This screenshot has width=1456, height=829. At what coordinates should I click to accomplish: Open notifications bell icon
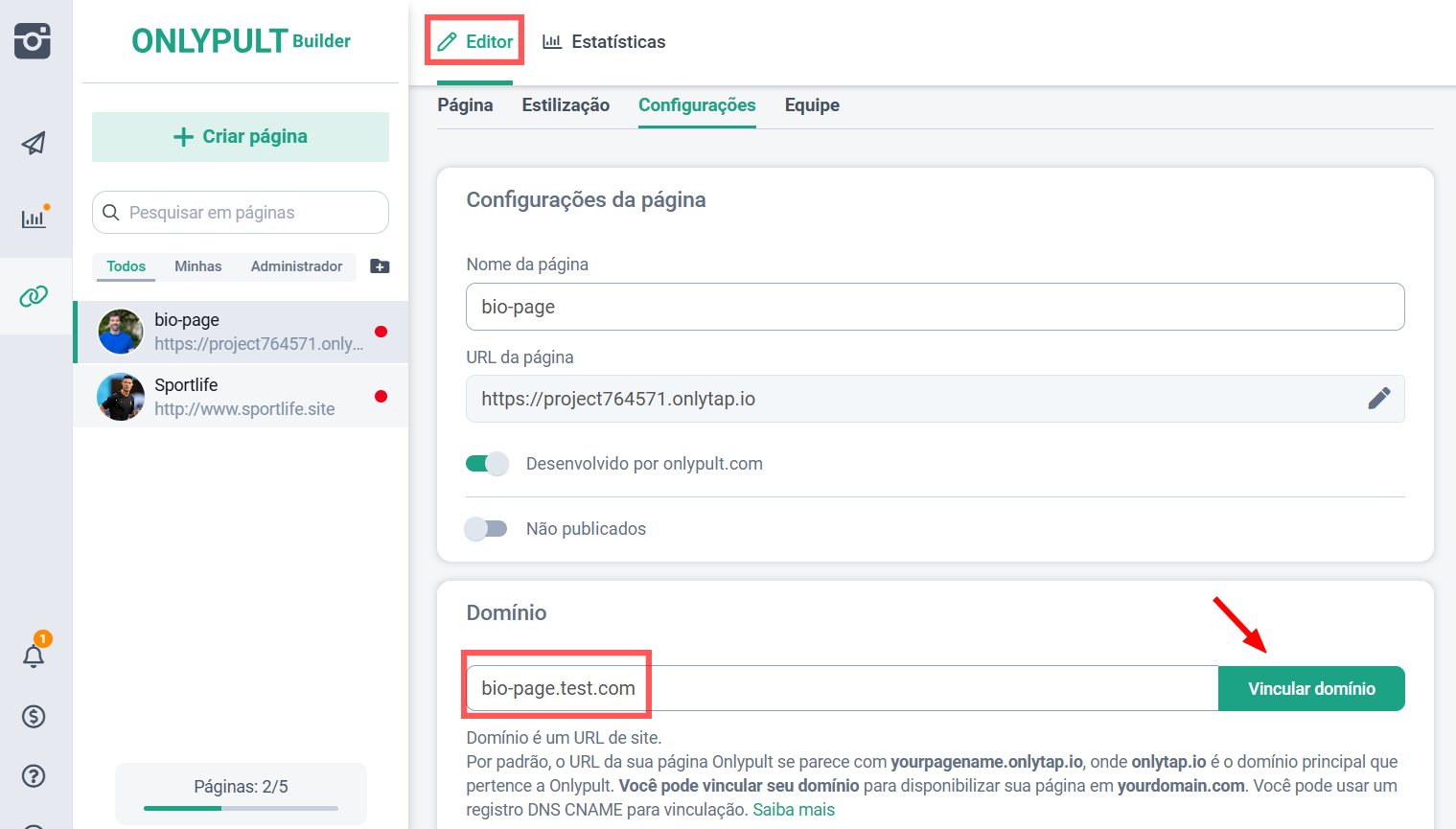34,656
